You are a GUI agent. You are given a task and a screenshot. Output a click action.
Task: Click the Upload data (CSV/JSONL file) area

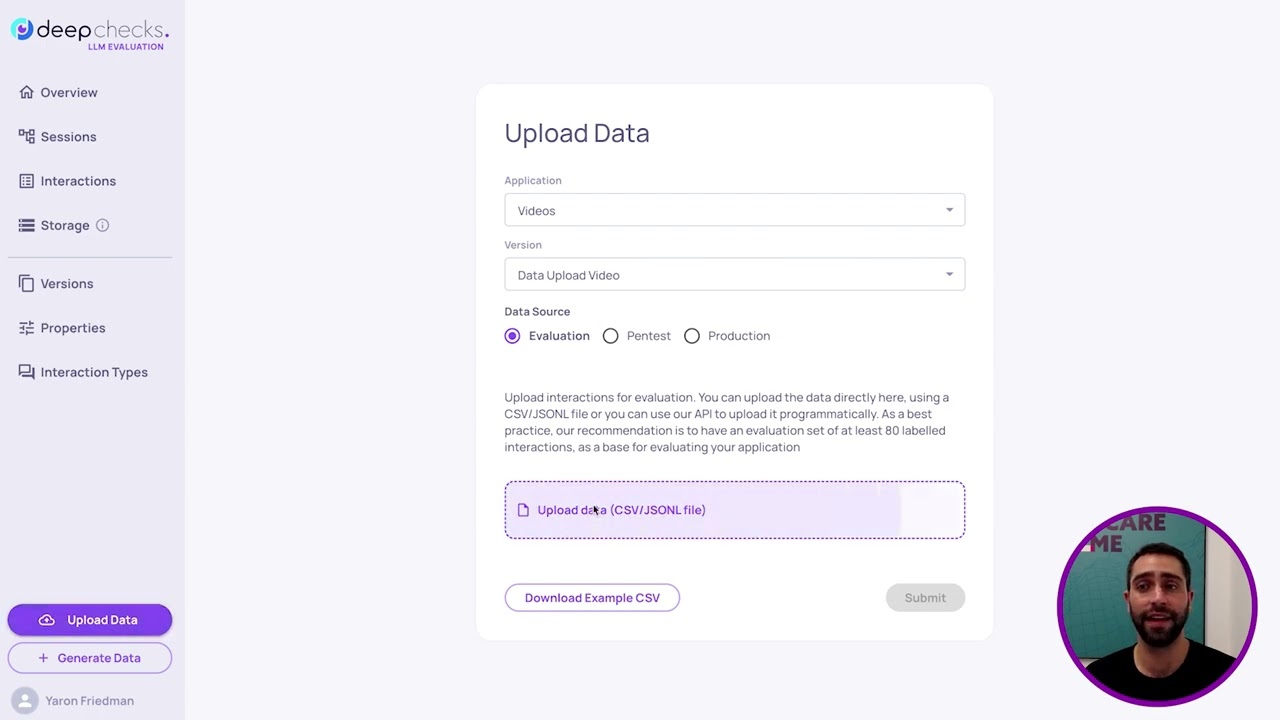(735, 510)
